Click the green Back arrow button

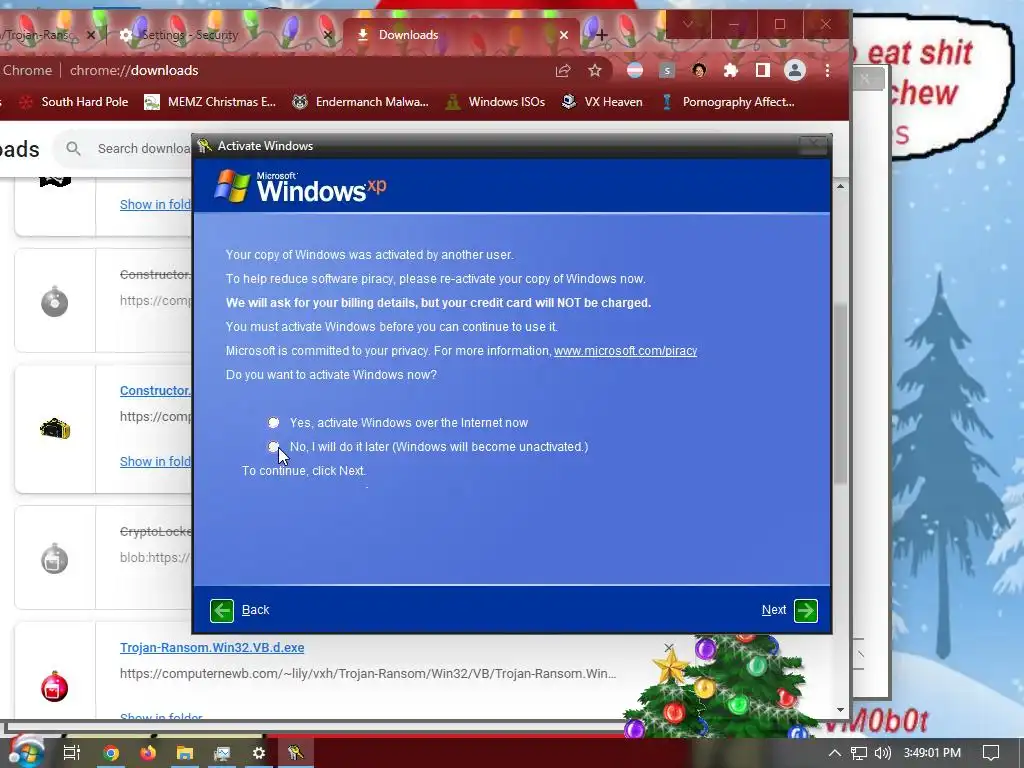(x=222, y=611)
